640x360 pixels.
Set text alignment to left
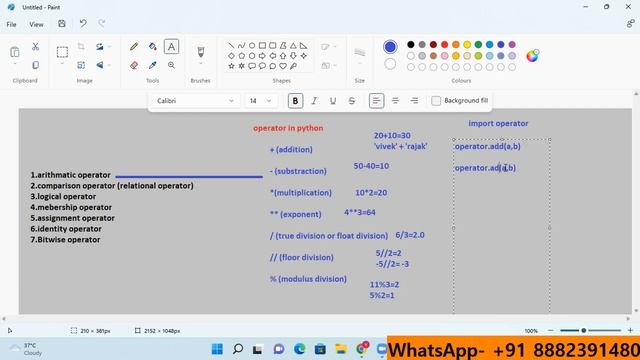[376, 101]
